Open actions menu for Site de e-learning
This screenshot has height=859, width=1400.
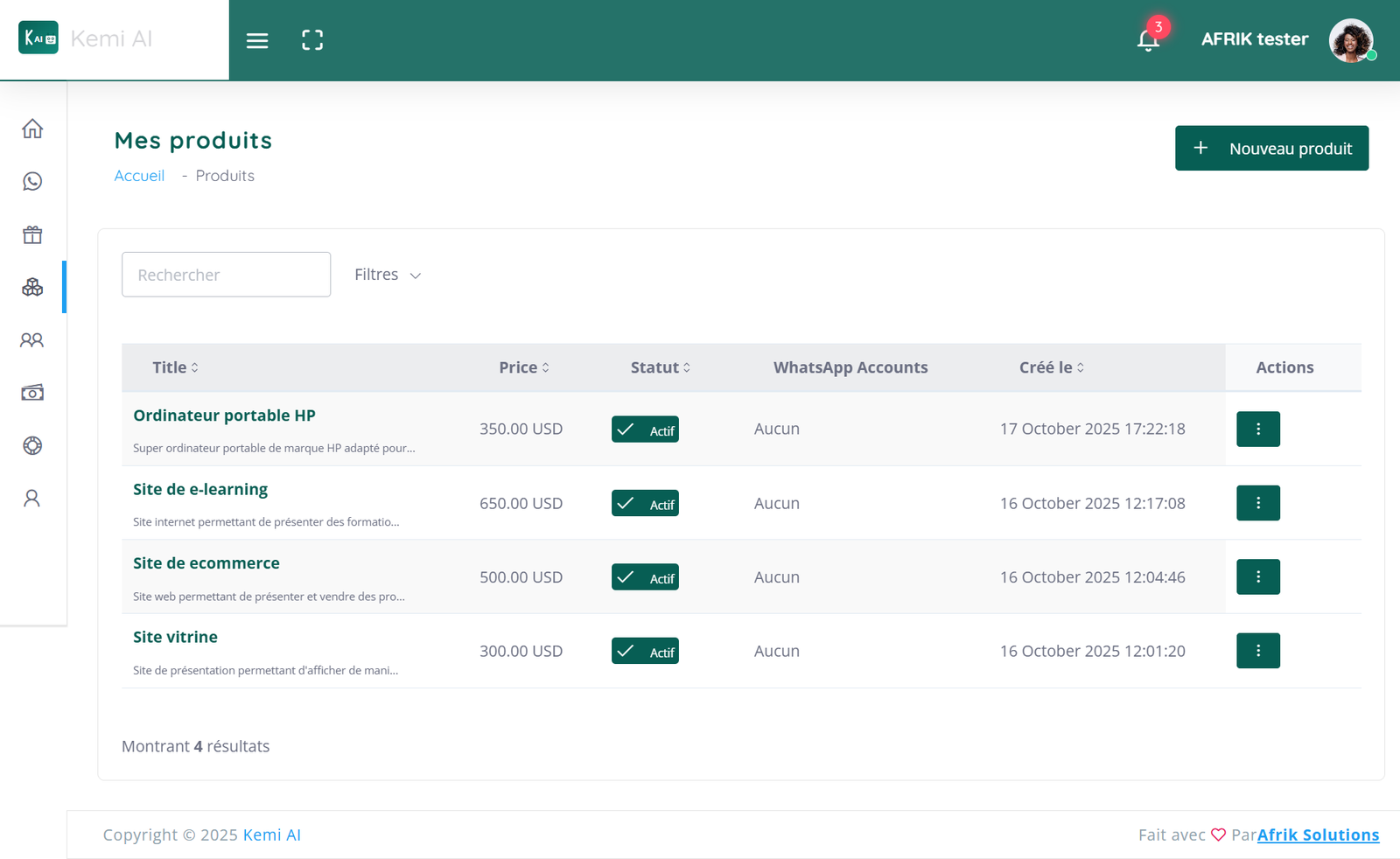[1257, 503]
